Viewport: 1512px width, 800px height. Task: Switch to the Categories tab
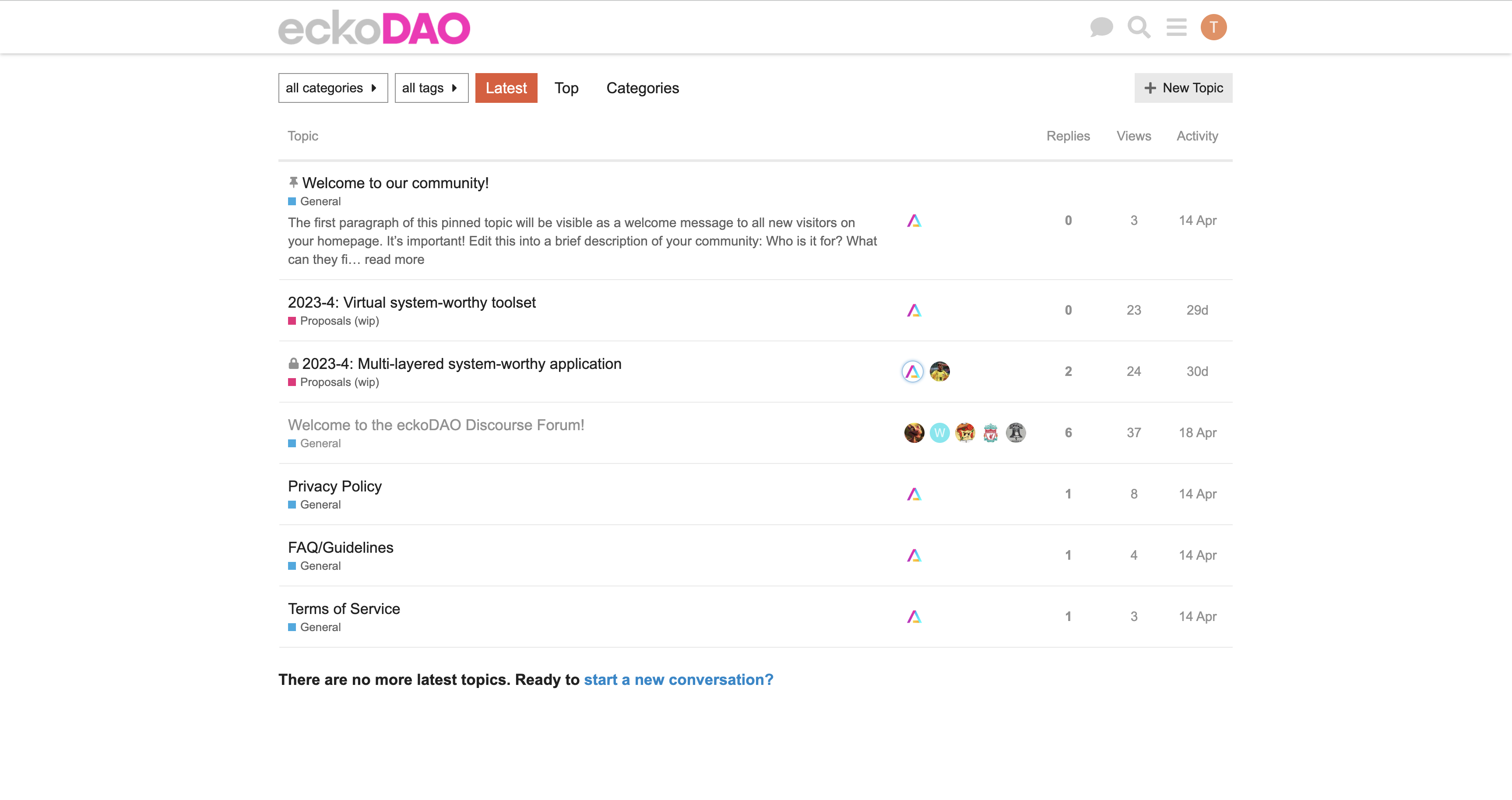(x=642, y=88)
